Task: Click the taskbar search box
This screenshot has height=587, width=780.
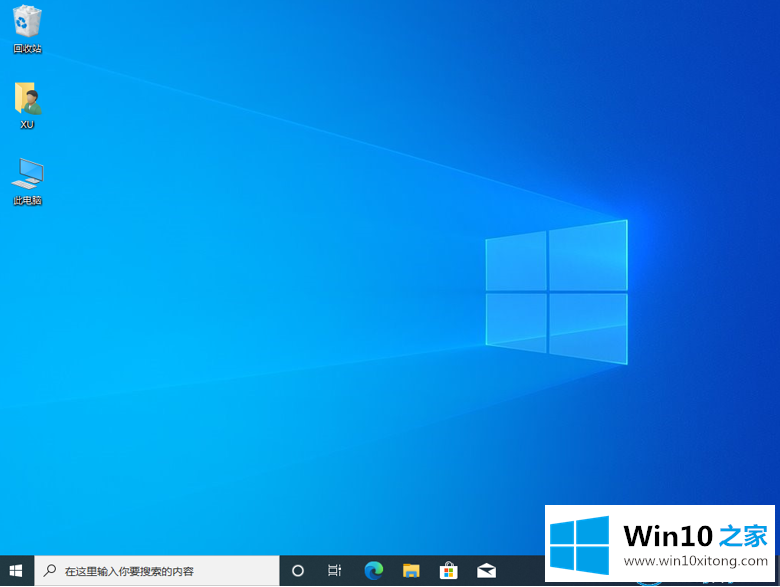Action: coord(156,571)
